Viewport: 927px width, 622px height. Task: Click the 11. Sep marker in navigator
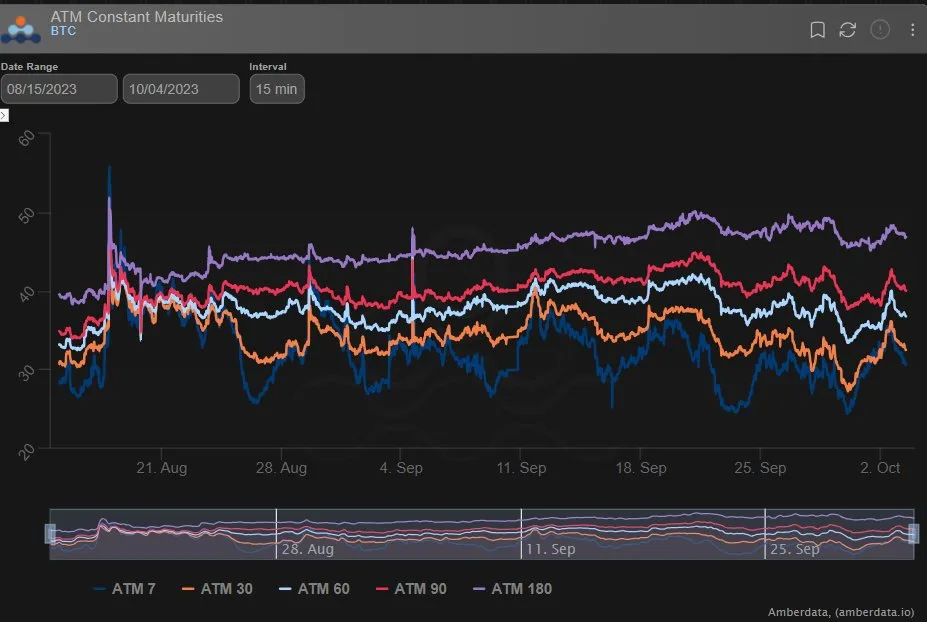tap(550, 549)
